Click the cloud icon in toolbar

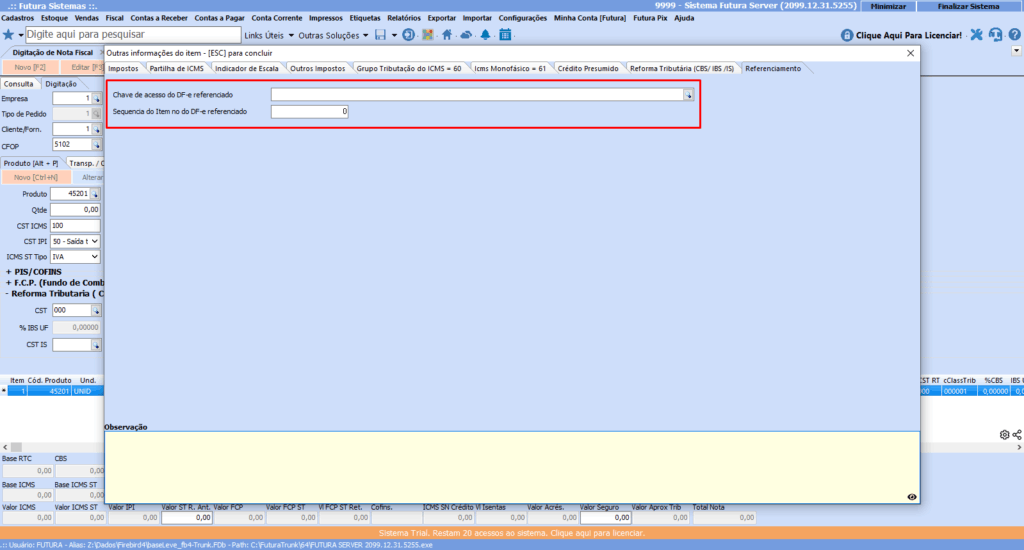click(x=466, y=35)
